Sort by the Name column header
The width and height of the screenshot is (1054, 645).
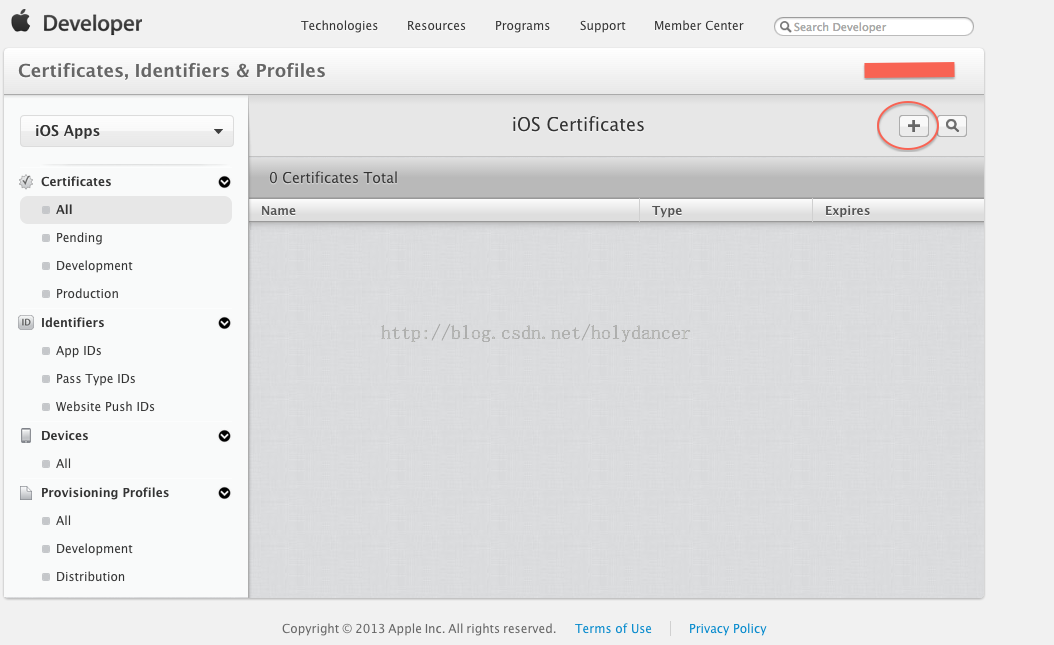point(444,210)
